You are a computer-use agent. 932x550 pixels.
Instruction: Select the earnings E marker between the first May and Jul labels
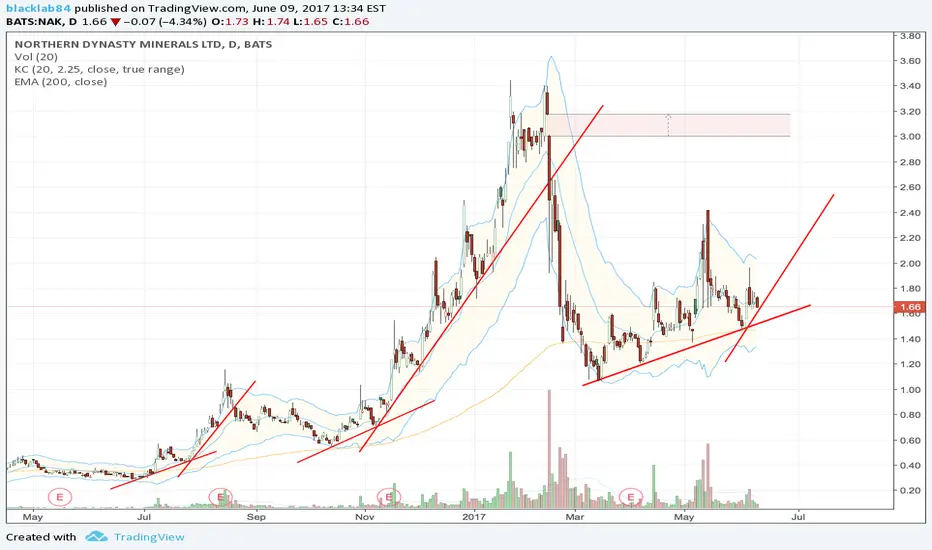59,496
